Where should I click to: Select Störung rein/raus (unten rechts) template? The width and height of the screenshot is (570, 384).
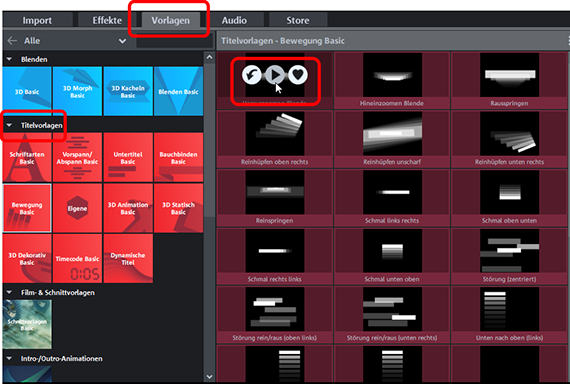(x=392, y=315)
